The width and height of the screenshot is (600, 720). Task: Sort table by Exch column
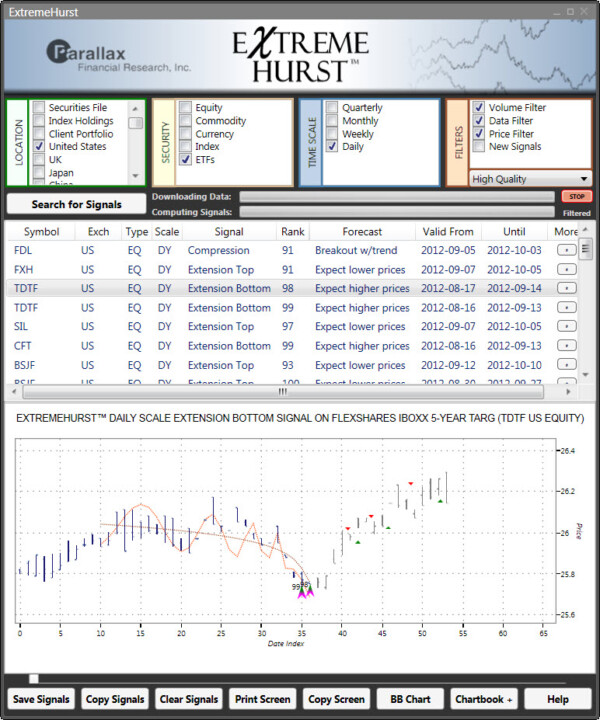tap(98, 232)
